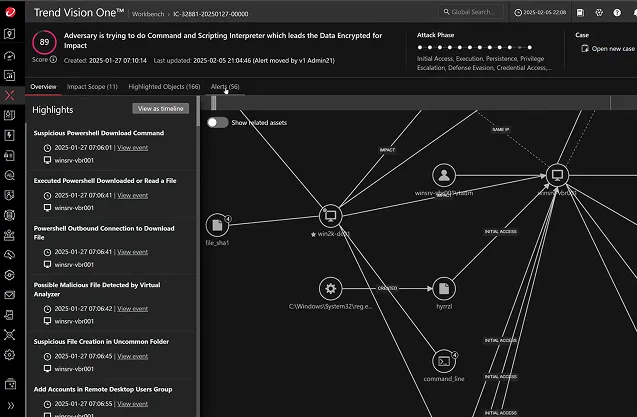Switch to Impact Scope tab
Viewport: 637px width, 417px height.
[91, 87]
